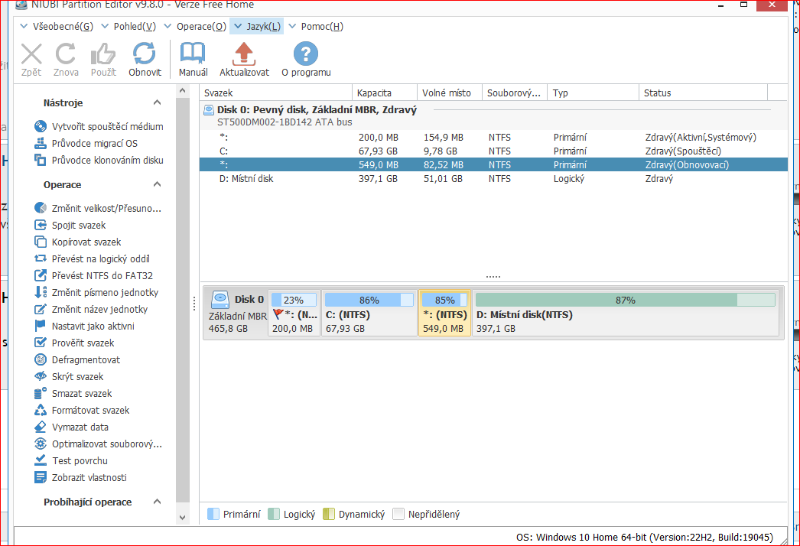Screen dimensions: 800x546
Task: Click the Použít apply thumbs-up icon
Action: (104, 54)
